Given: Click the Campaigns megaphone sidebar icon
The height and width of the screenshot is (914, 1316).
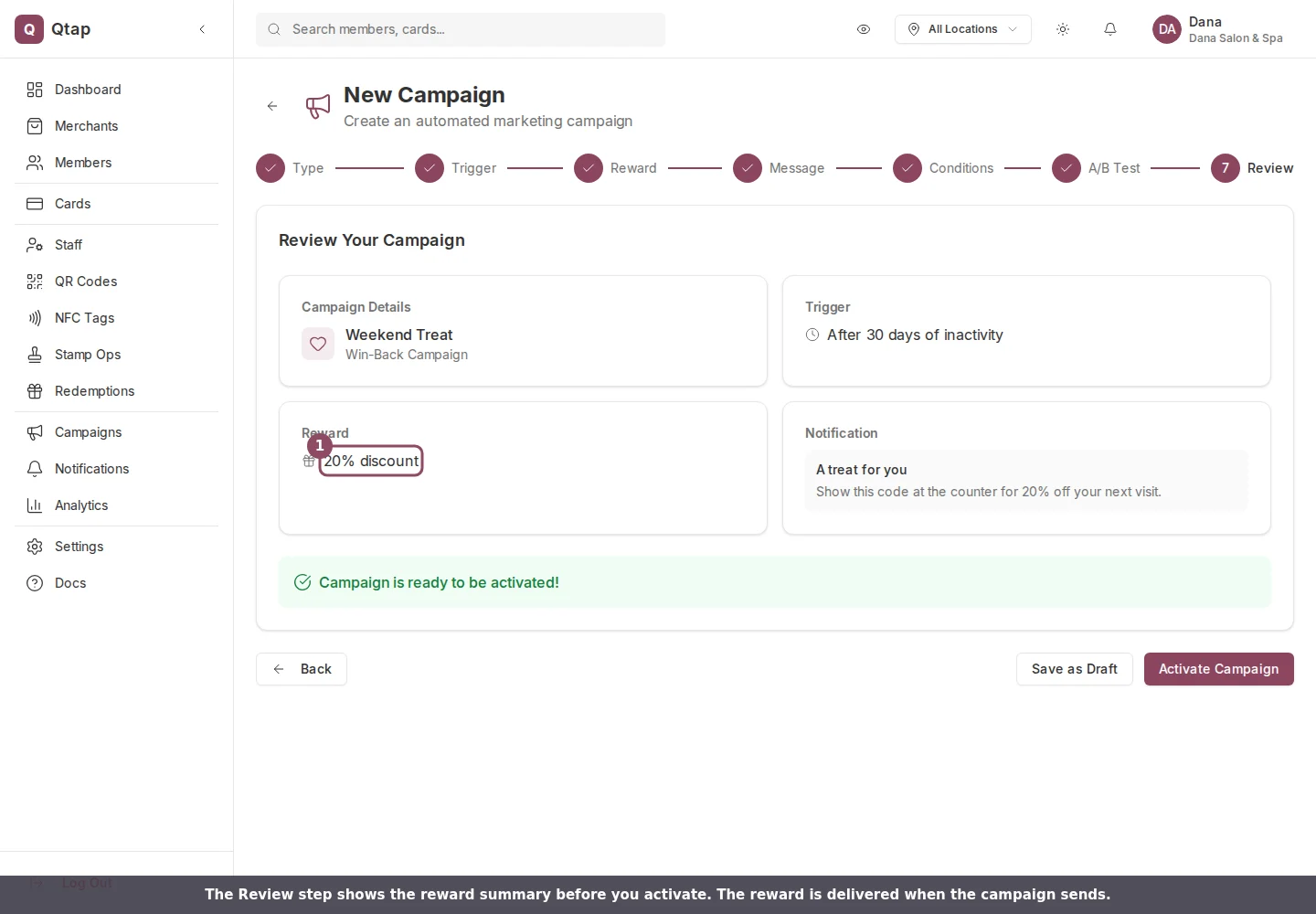Looking at the screenshot, I should click(35, 432).
